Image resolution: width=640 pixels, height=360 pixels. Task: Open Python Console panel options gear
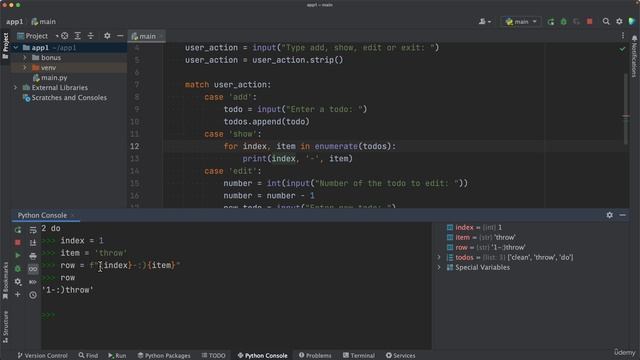click(609, 215)
